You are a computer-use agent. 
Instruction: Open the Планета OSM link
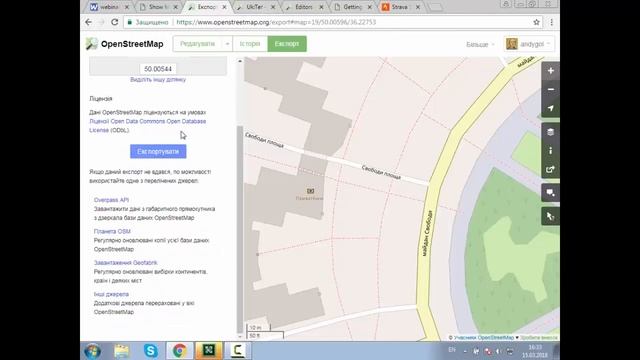tap(112, 231)
